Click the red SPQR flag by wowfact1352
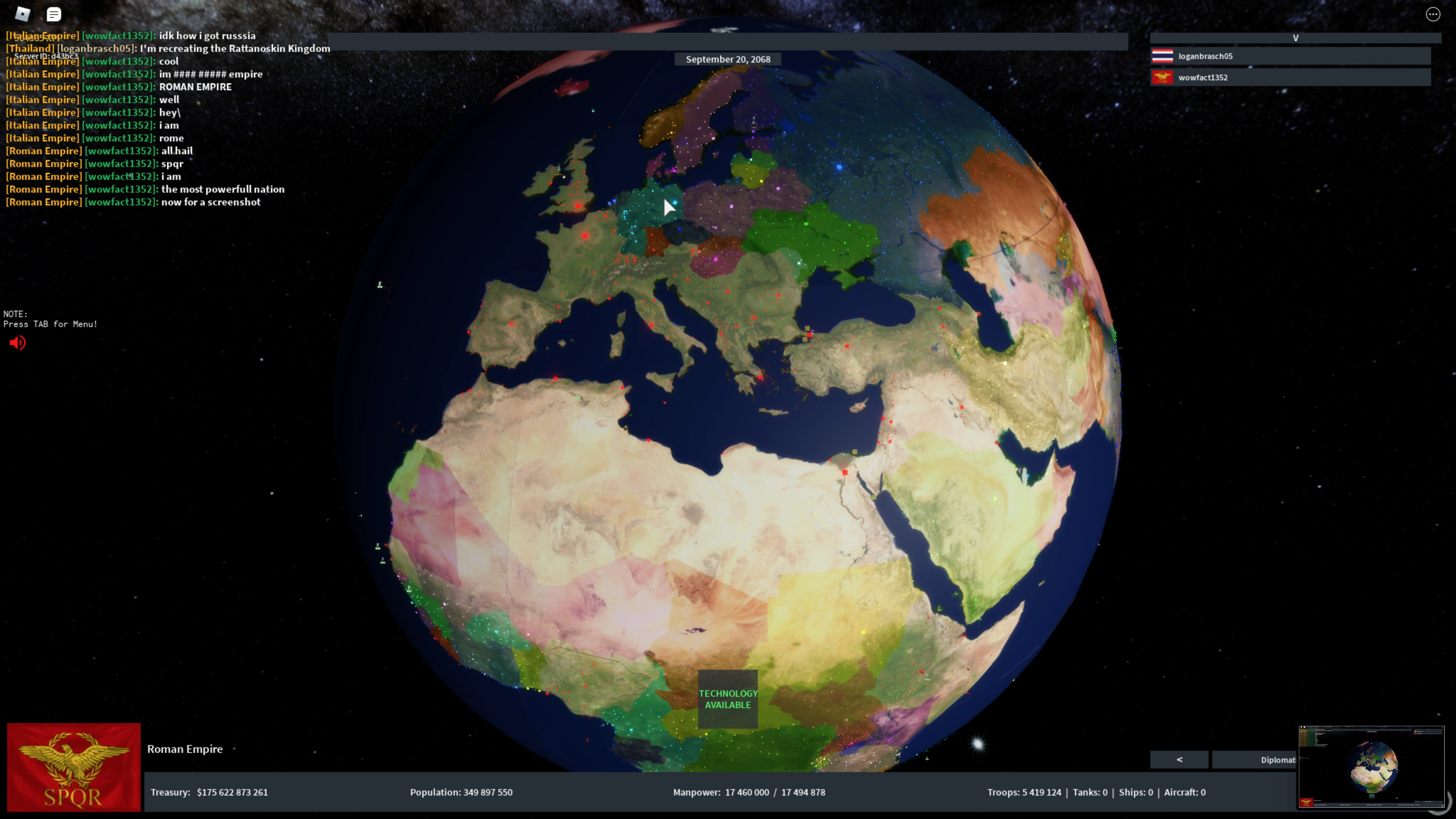The height and width of the screenshot is (819, 1456). coord(1162,77)
